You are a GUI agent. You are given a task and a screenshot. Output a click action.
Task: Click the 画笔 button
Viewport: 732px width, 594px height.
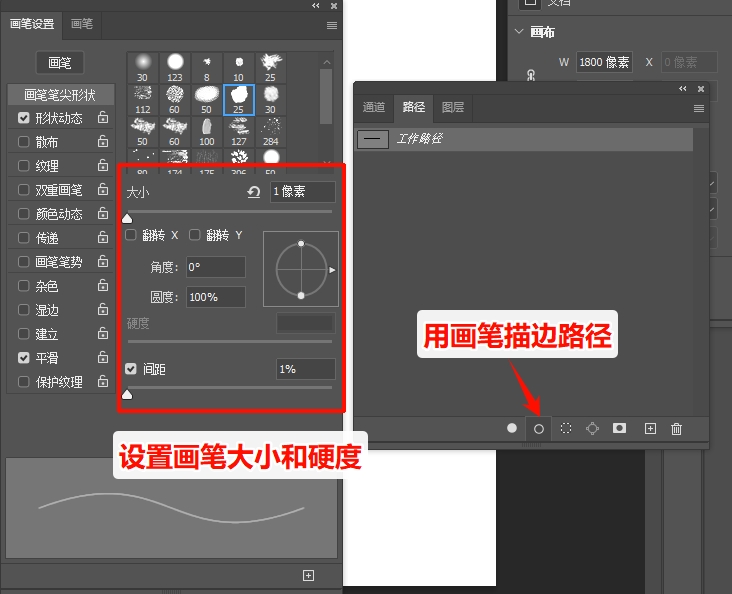click(x=60, y=63)
